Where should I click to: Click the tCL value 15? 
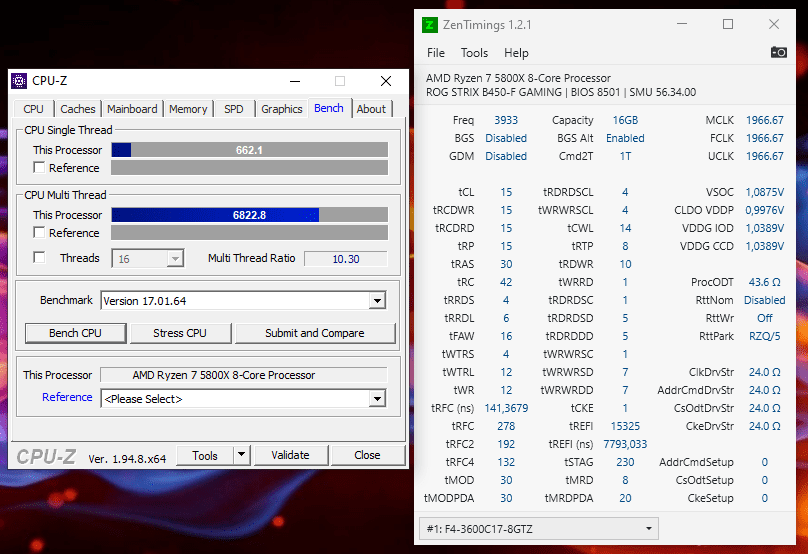point(506,192)
